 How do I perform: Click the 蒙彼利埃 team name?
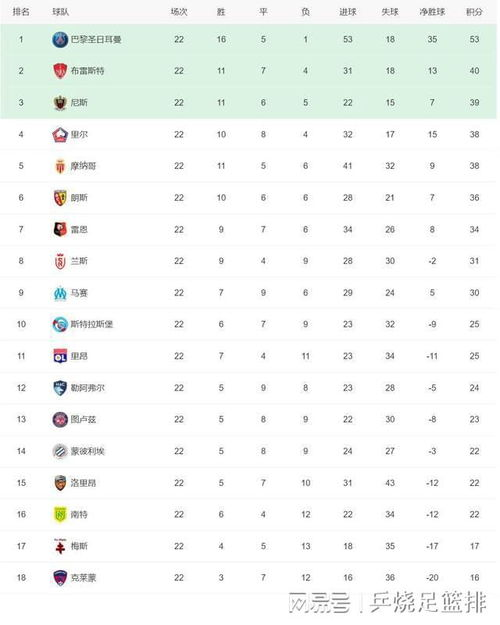pos(87,451)
